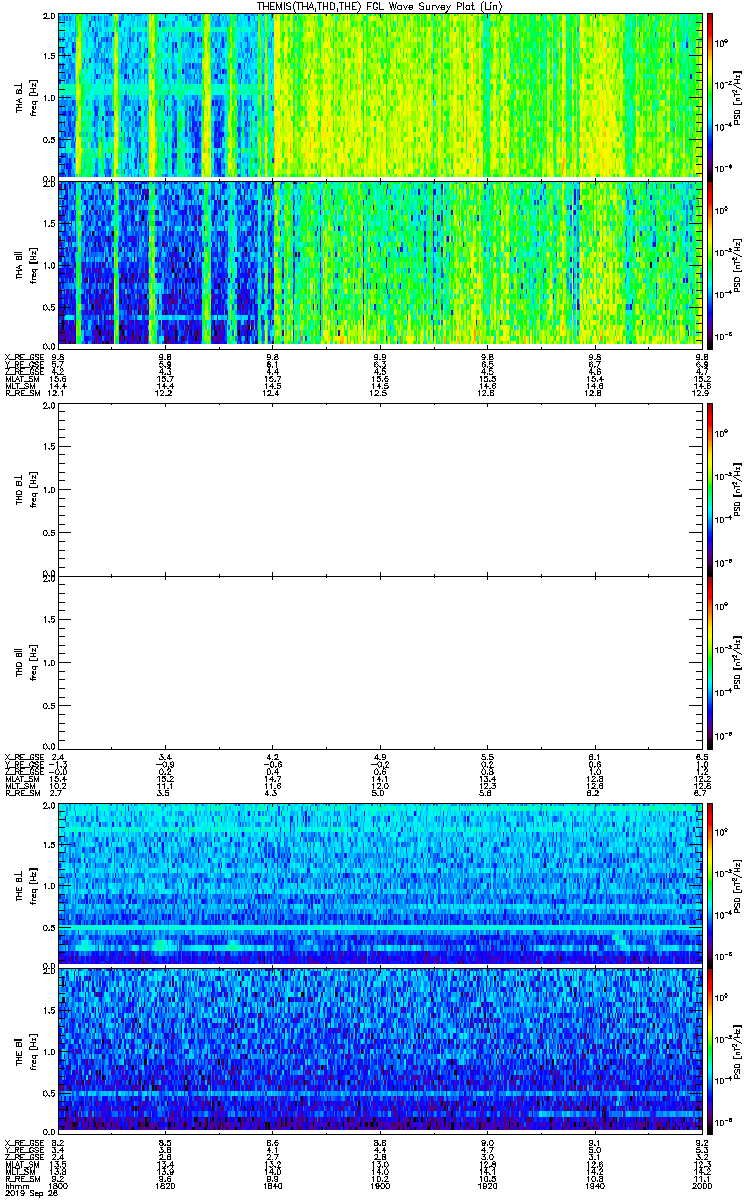Select the THA B-parallel spectrogram panel
The image size is (750, 1200).
[x=381, y=264]
